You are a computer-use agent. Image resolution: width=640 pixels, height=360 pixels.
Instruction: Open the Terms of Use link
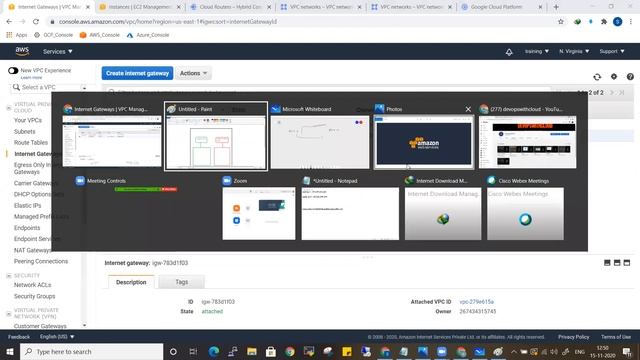pos(616,337)
